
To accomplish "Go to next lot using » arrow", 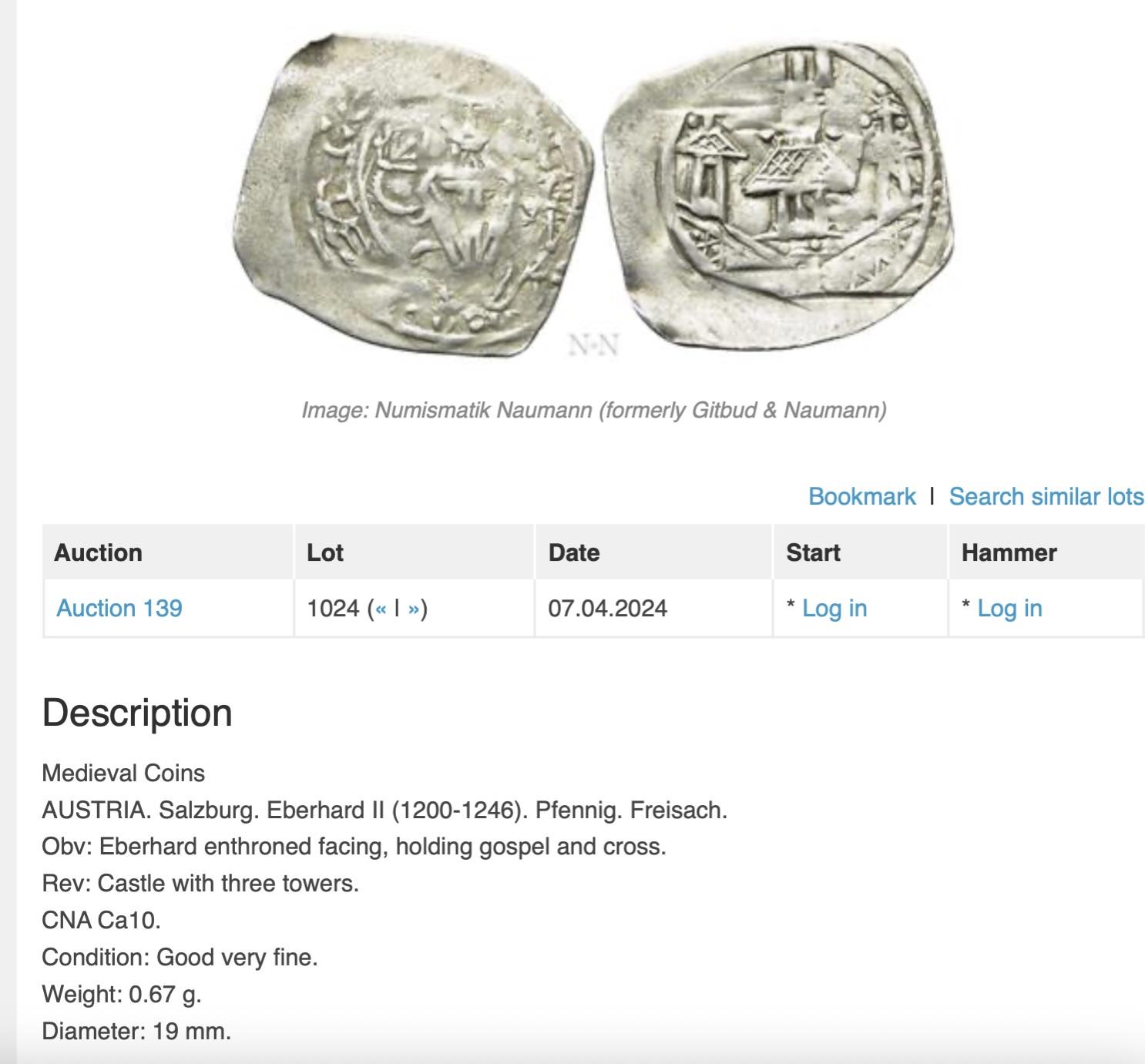I will [414, 609].
